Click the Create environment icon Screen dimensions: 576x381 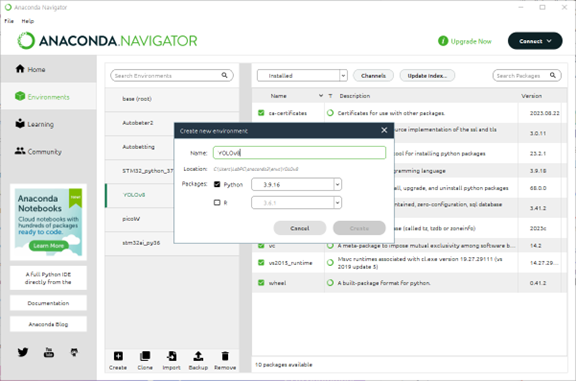tap(118, 356)
